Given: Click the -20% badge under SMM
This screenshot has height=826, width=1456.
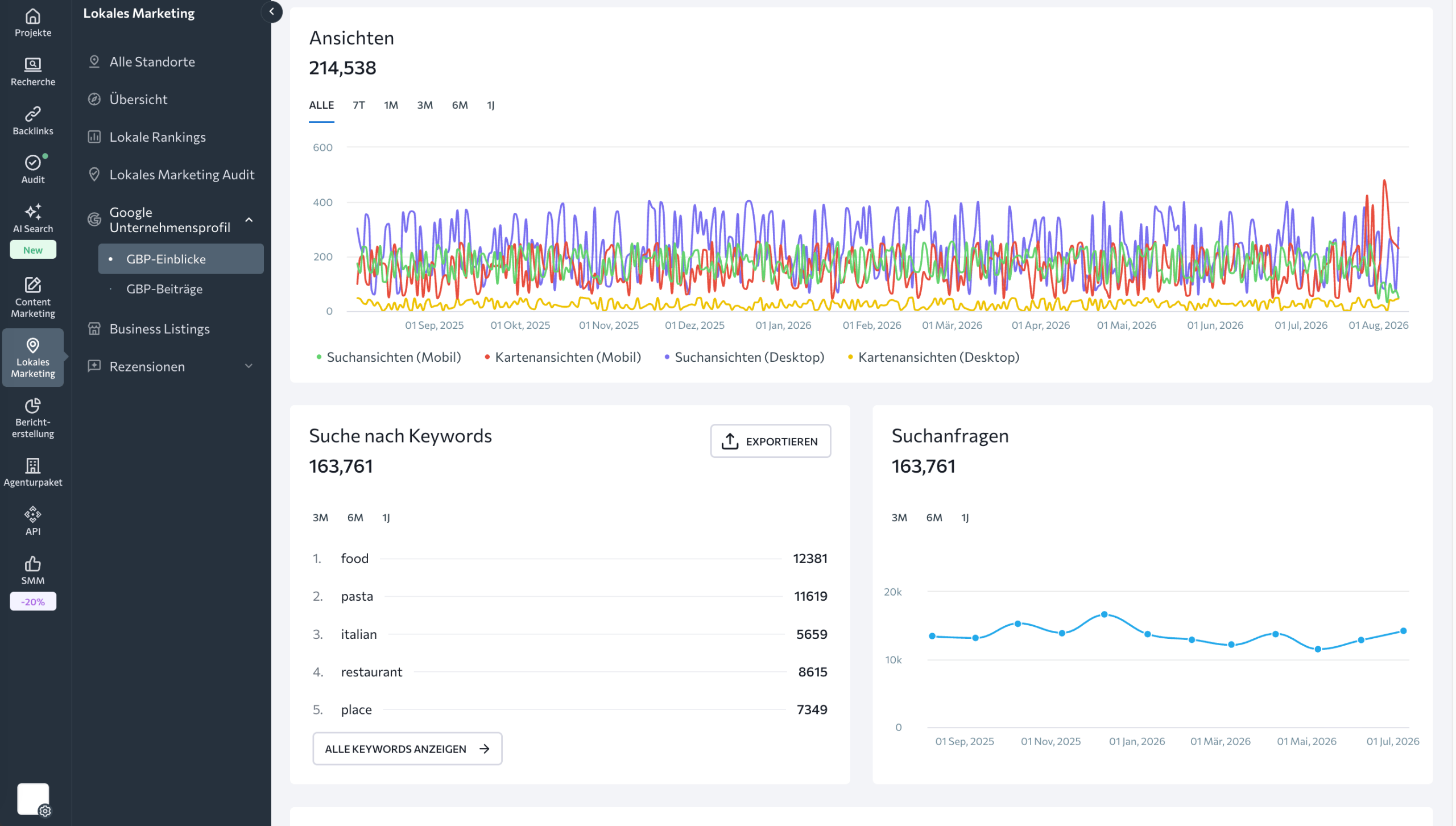Looking at the screenshot, I should (33, 601).
